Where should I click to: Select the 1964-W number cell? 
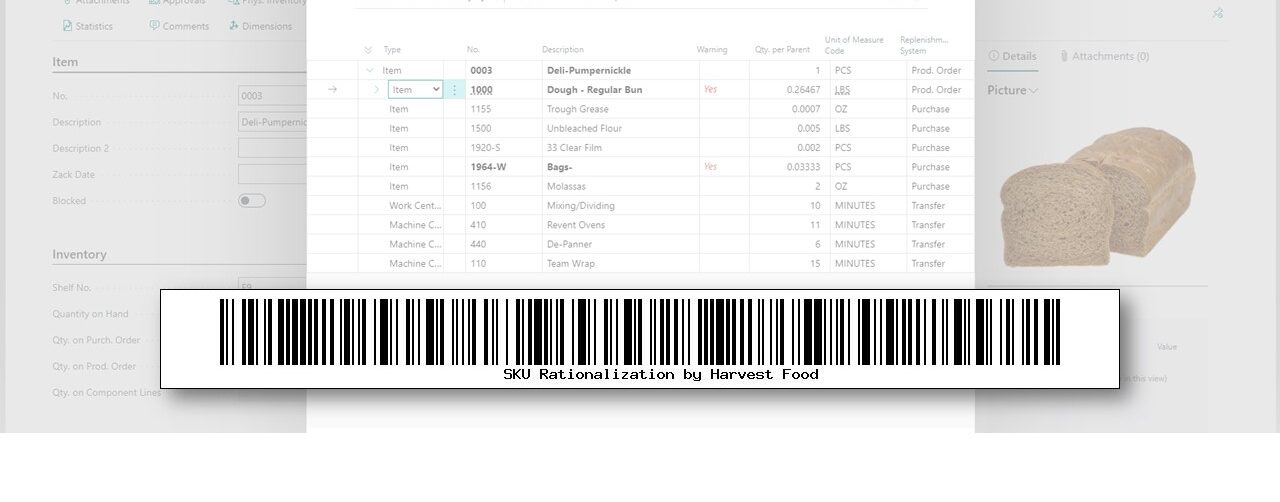coord(504,167)
